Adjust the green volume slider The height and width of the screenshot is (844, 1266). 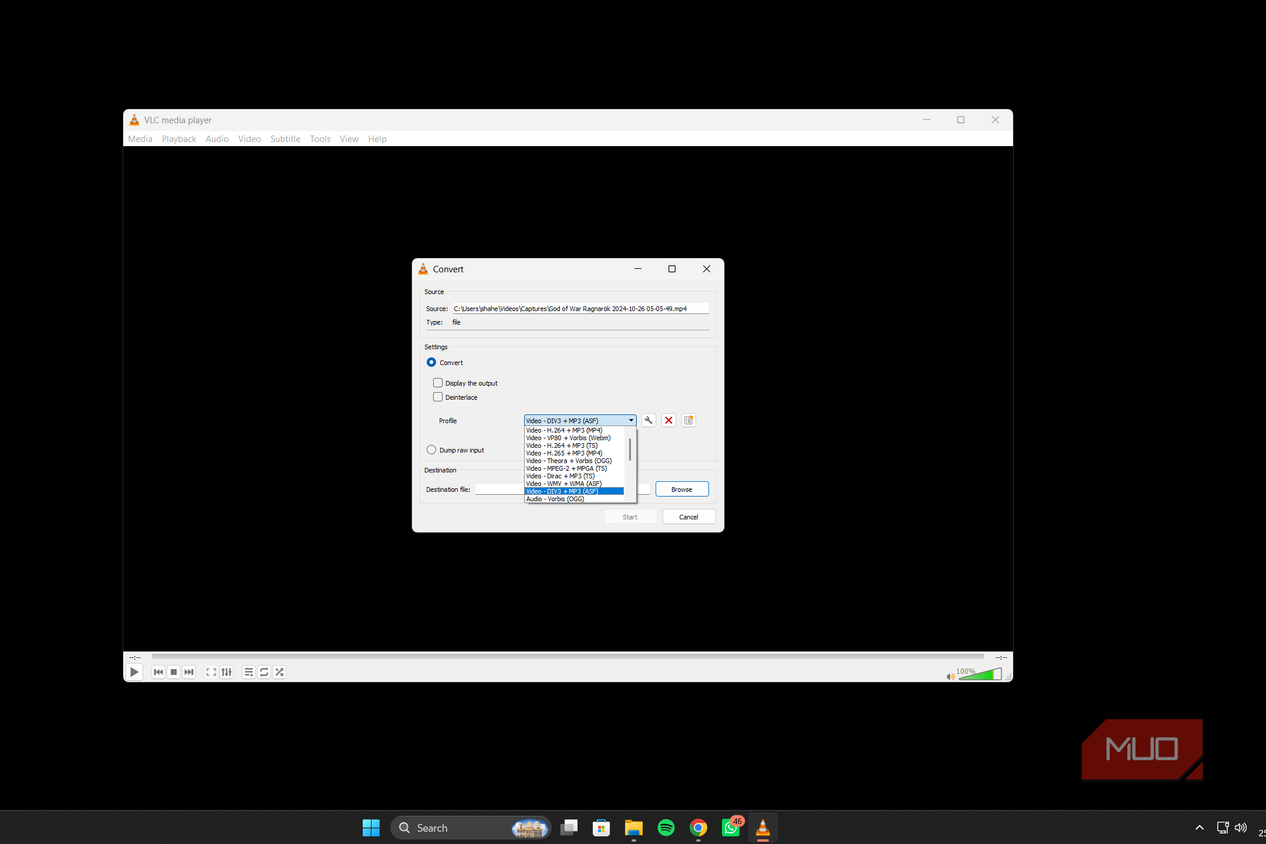979,674
